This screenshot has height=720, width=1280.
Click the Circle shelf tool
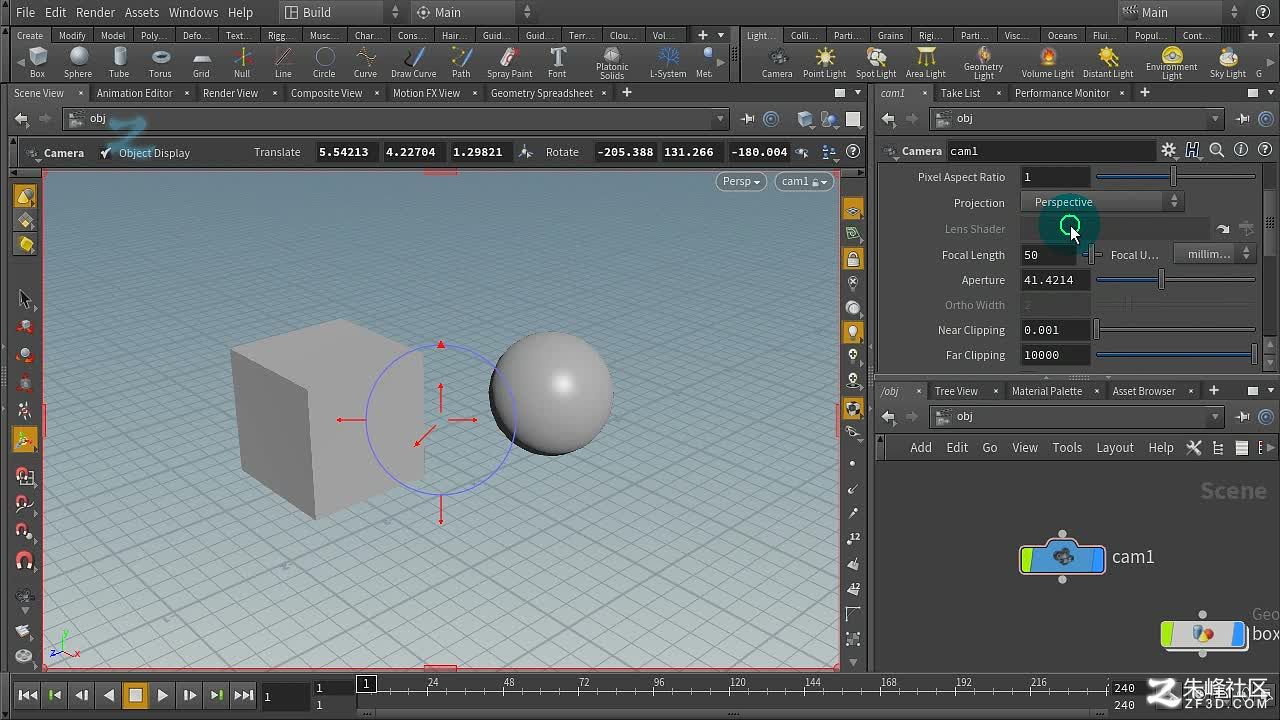click(x=324, y=62)
